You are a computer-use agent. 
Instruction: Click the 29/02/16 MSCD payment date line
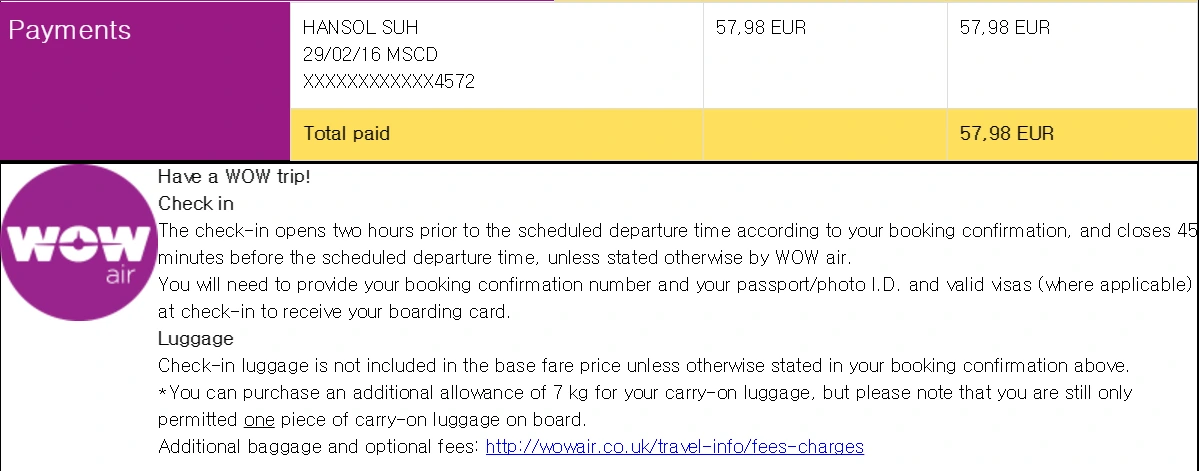click(x=370, y=55)
